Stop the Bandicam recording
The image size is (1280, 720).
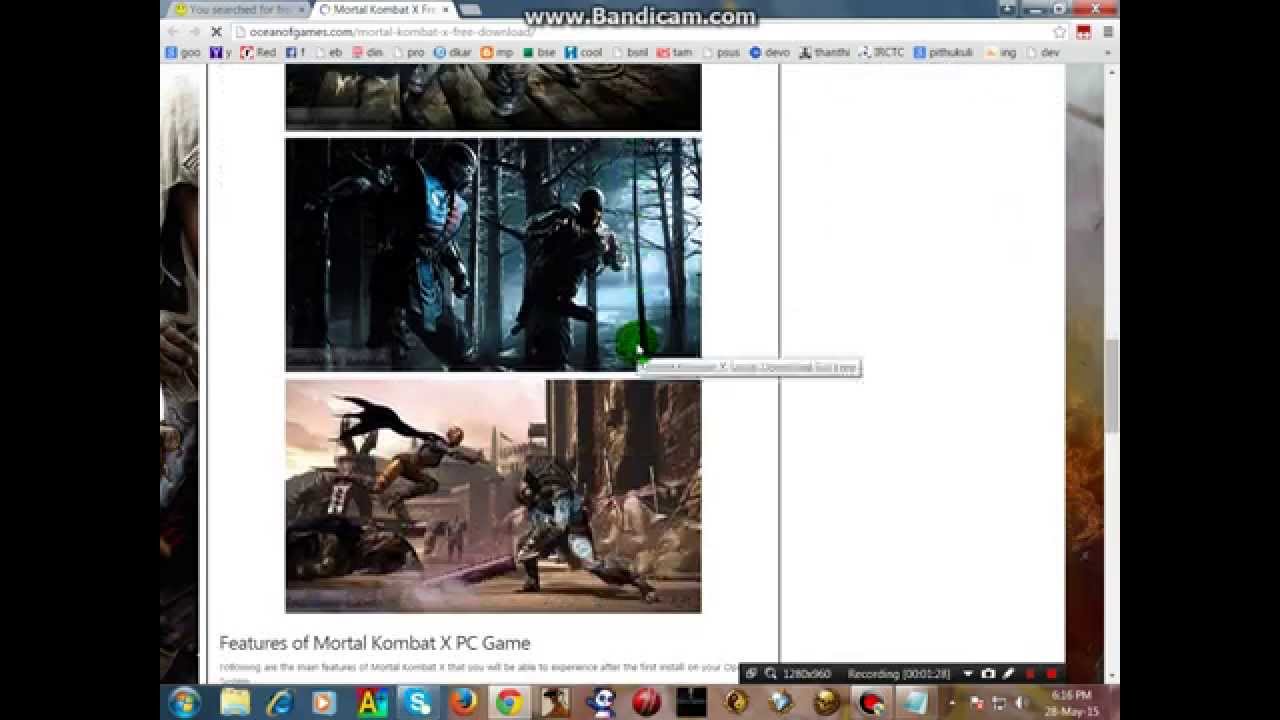pyautogui.click(x=1051, y=674)
